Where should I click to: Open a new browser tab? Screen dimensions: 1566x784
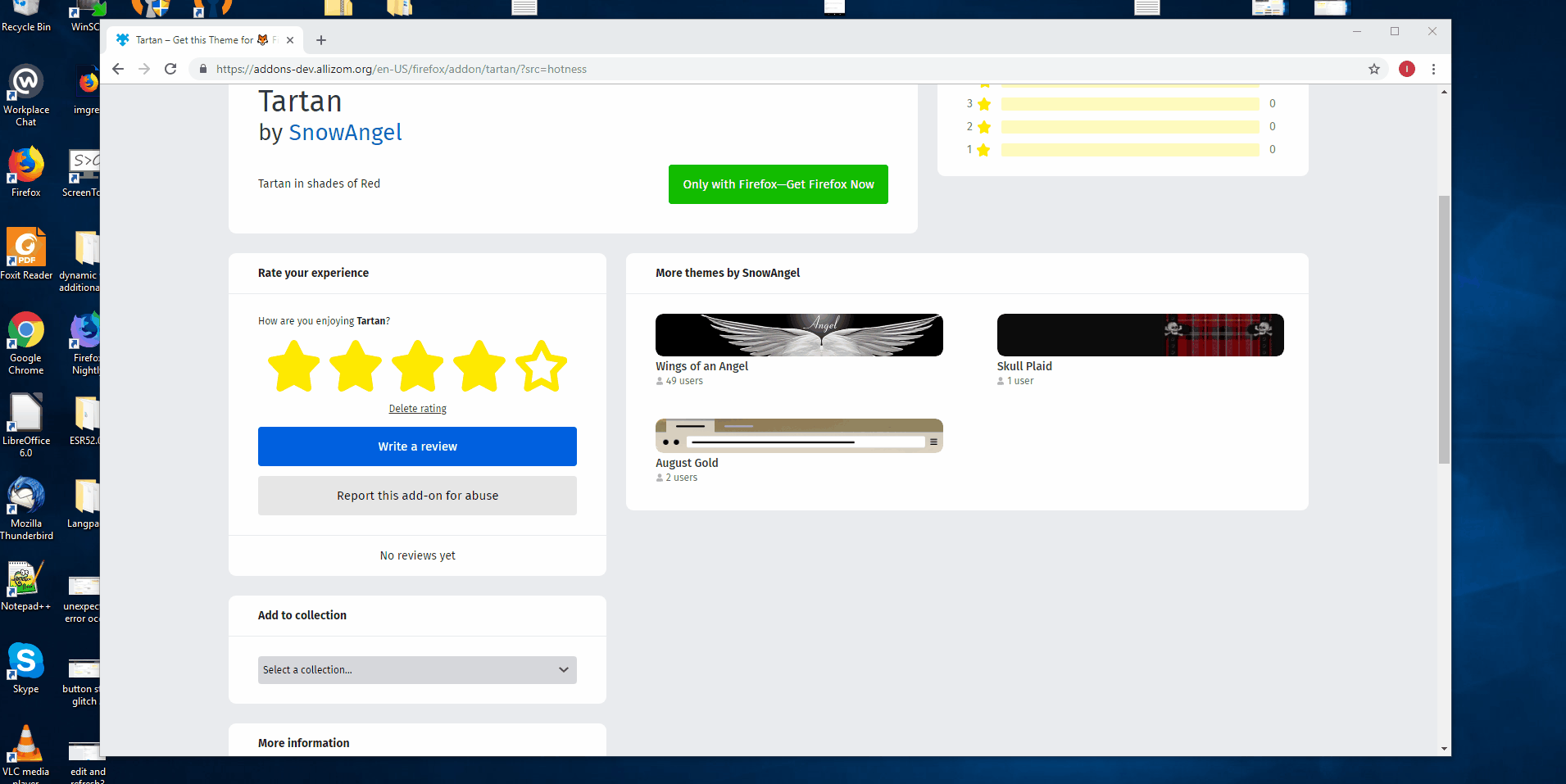(x=321, y=40)
